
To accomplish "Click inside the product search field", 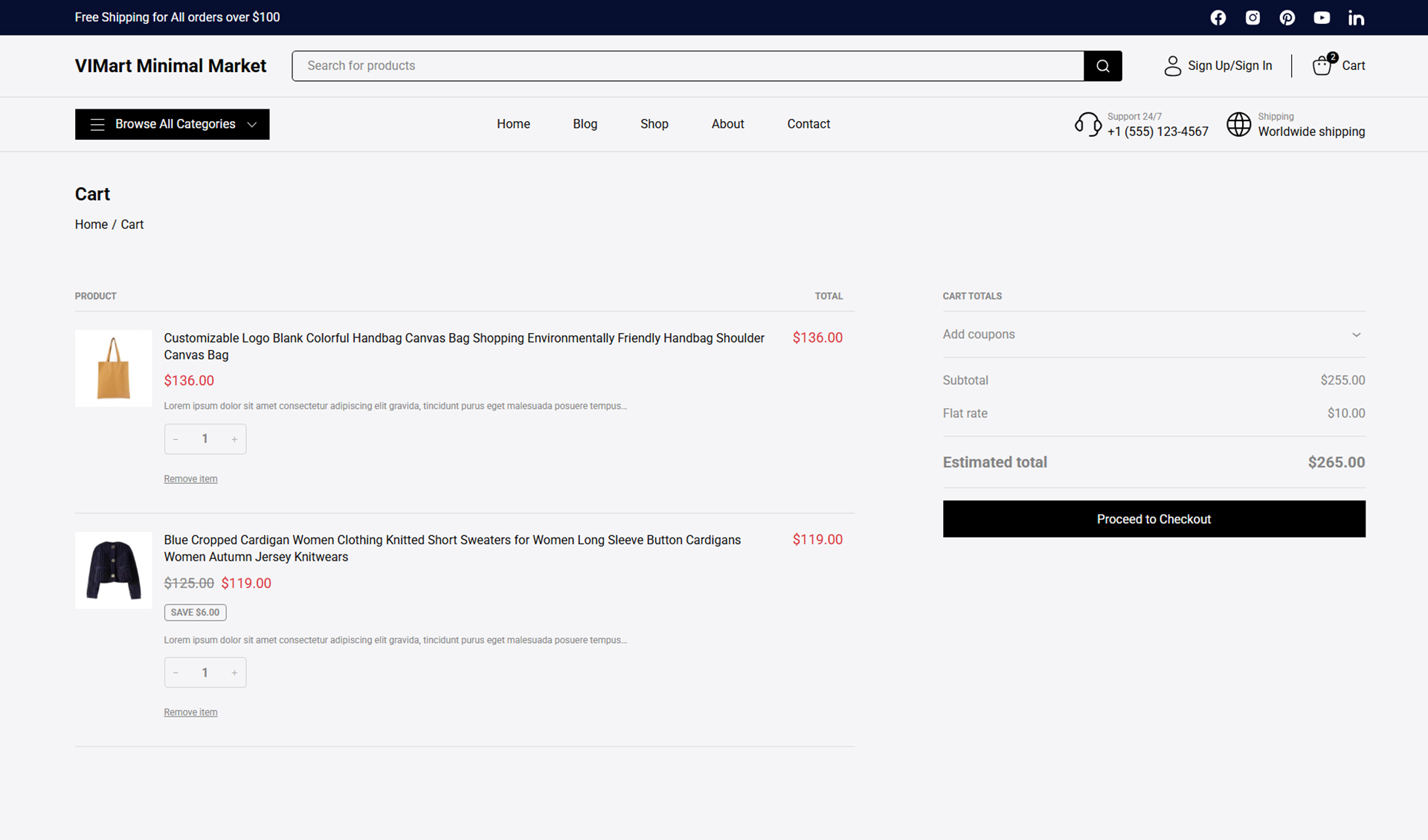I will click(x=669, y=65).
